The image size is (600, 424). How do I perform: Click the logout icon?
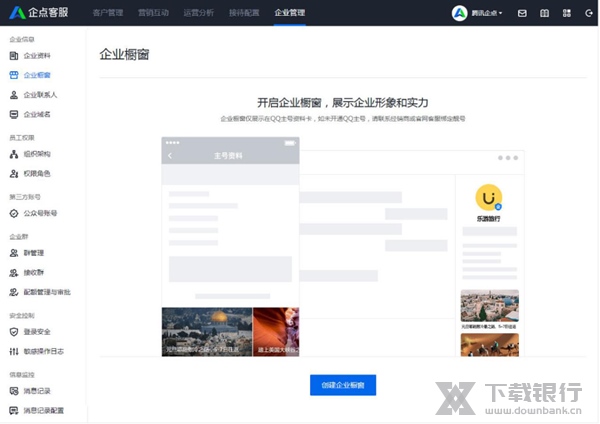(589, 13)
